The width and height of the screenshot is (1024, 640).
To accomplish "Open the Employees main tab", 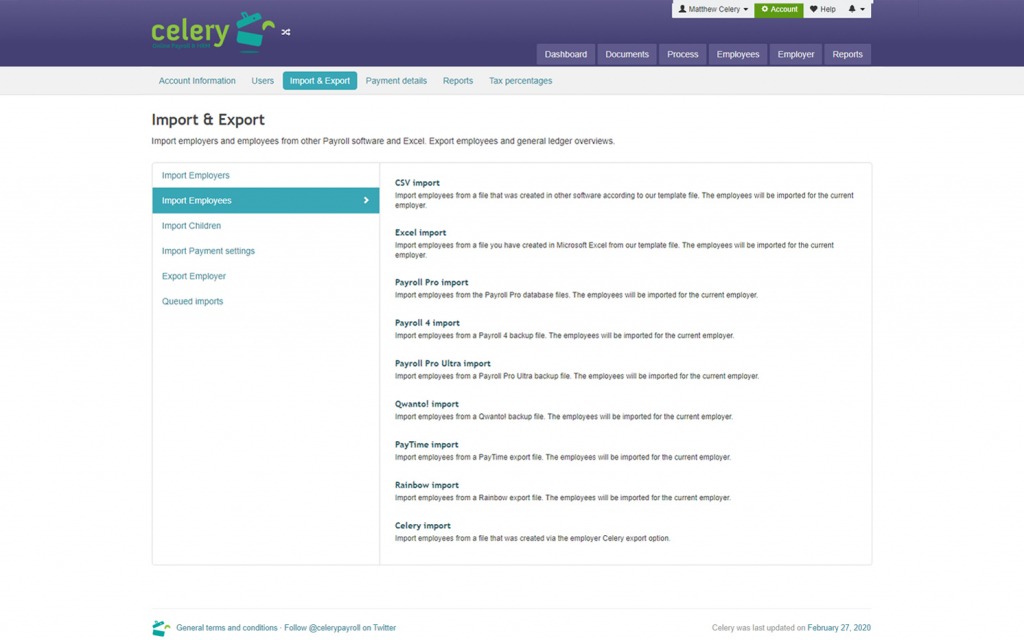I will (738, 54).
